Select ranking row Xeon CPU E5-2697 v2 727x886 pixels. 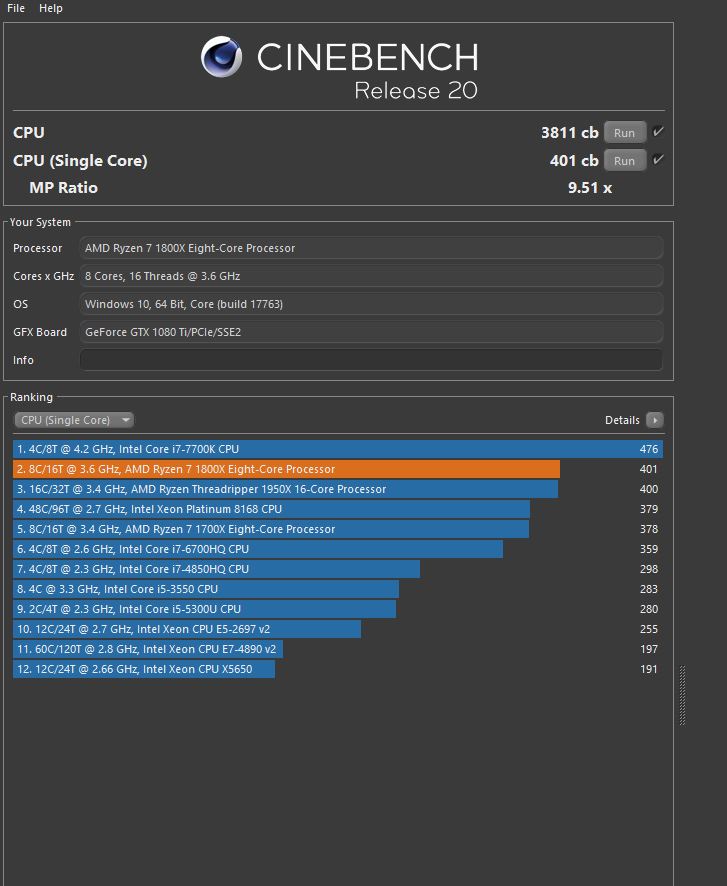pyautogui.click(x=338, y=629)
